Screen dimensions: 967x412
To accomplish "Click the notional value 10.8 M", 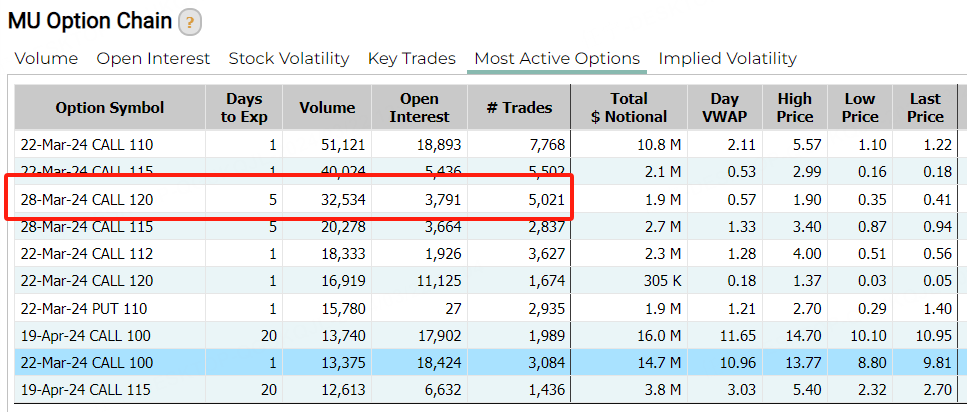I will click(x=658, y=146).
